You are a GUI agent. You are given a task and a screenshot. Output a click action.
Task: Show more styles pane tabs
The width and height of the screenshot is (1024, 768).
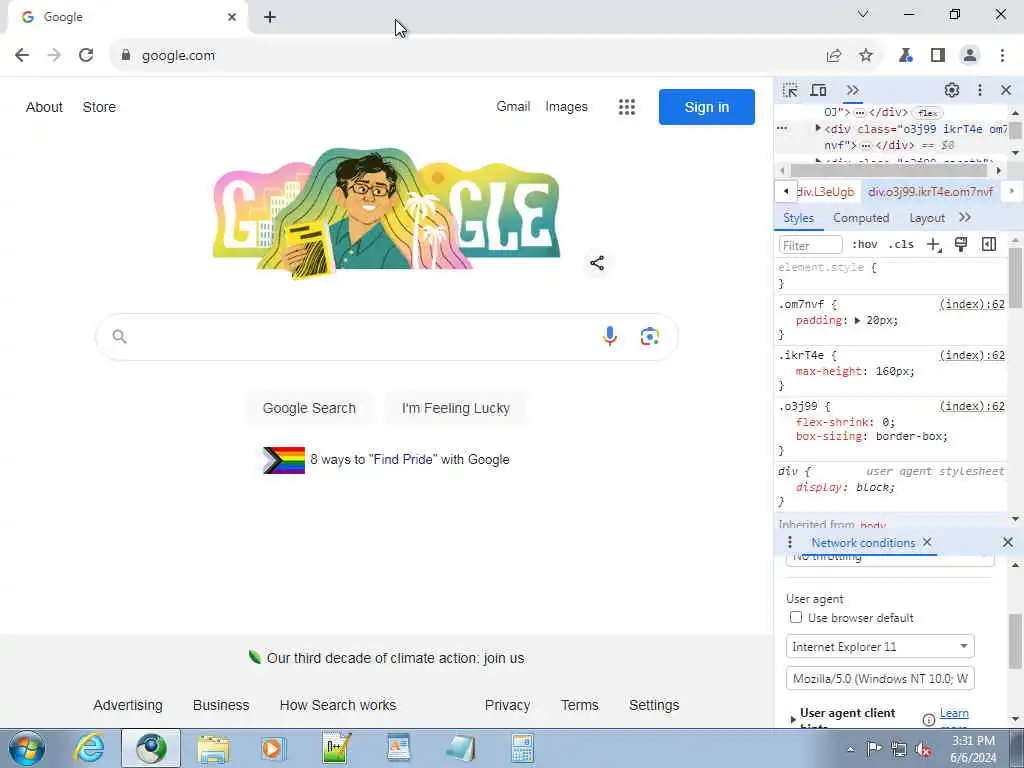[965, 217]
